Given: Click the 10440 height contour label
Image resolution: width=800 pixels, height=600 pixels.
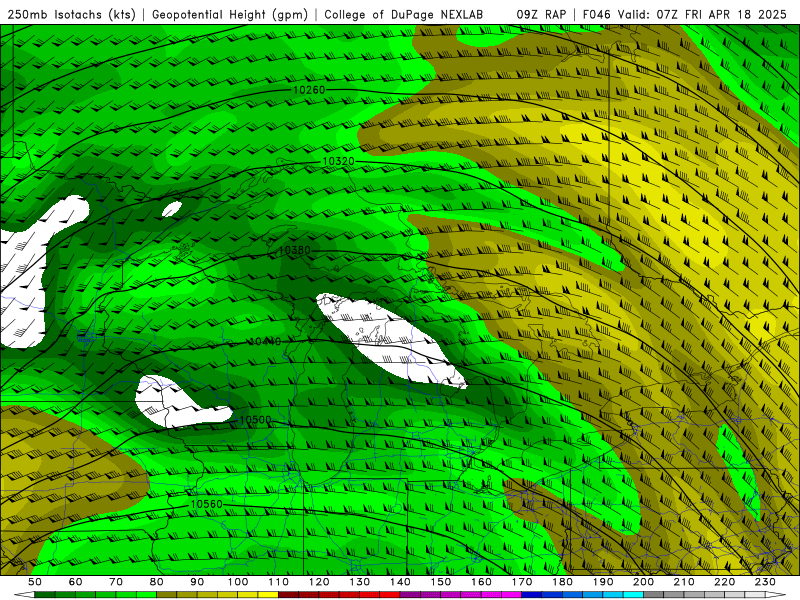Looking at the screenshot, I should coord(265,341).
